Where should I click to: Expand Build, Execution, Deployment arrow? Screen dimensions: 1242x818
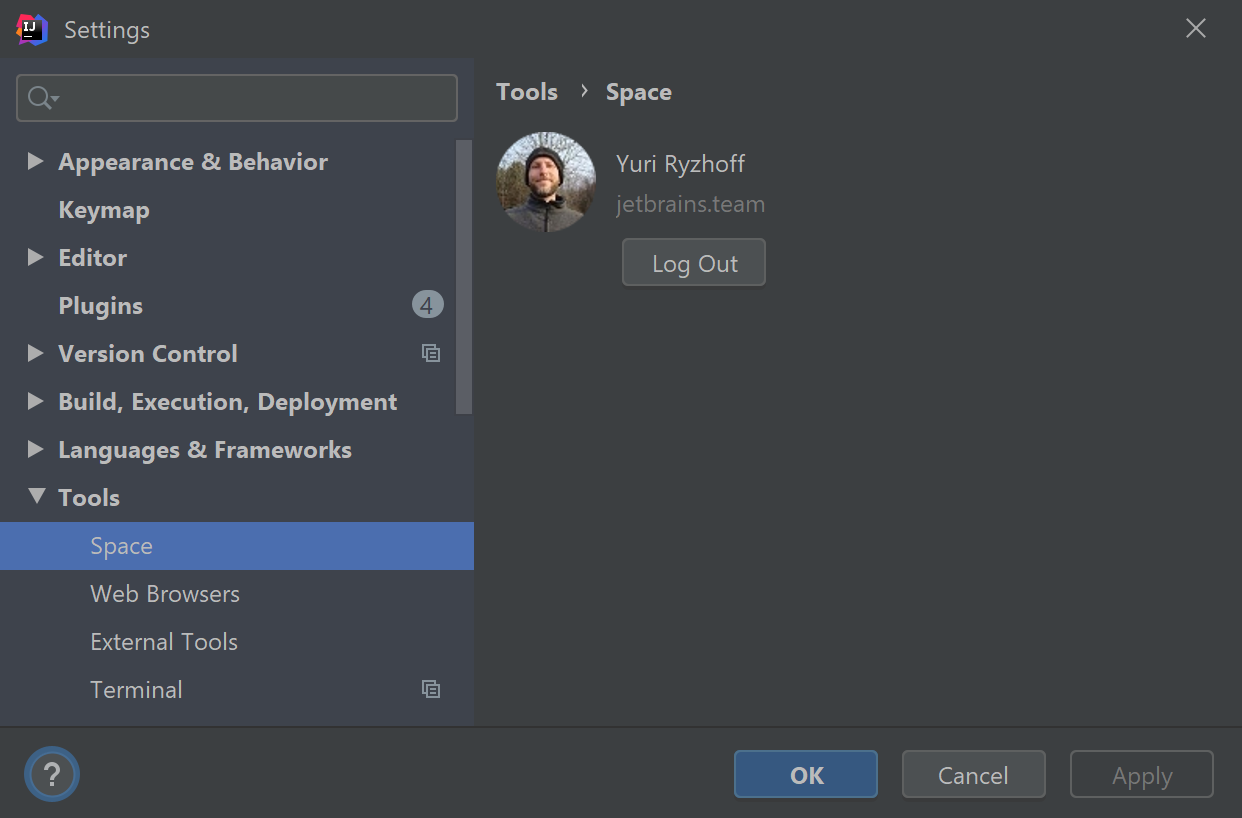[x=36, y=401]
